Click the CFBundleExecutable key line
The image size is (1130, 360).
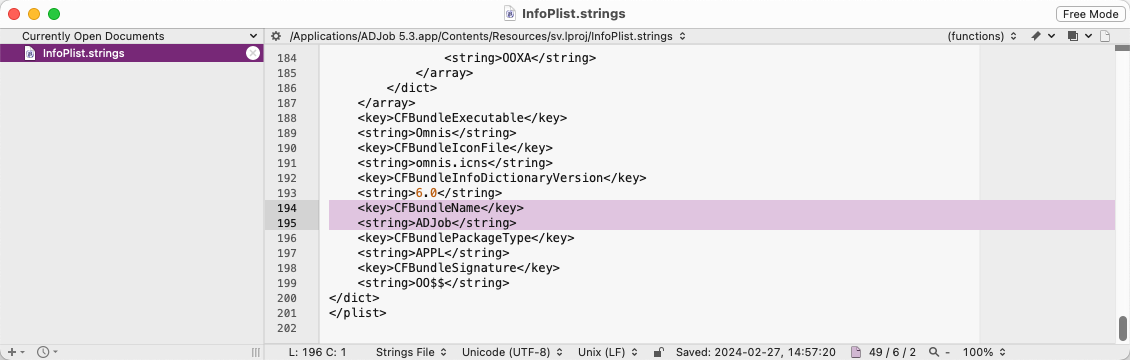click(462, 117)
